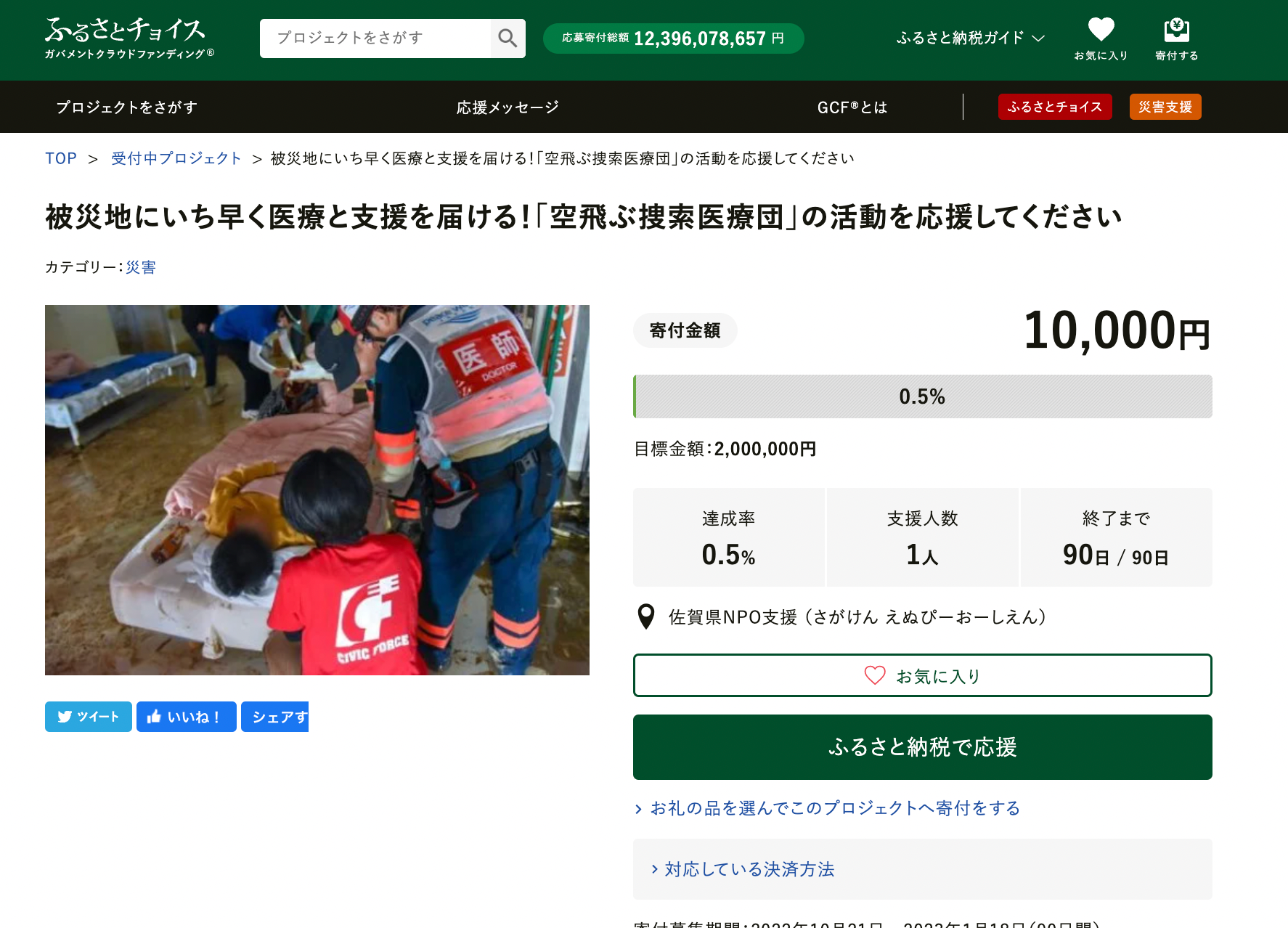This screenshot has width=1288, height=928.
Task: Open favorites via header heart icon
Action: tap(1101, 39)
